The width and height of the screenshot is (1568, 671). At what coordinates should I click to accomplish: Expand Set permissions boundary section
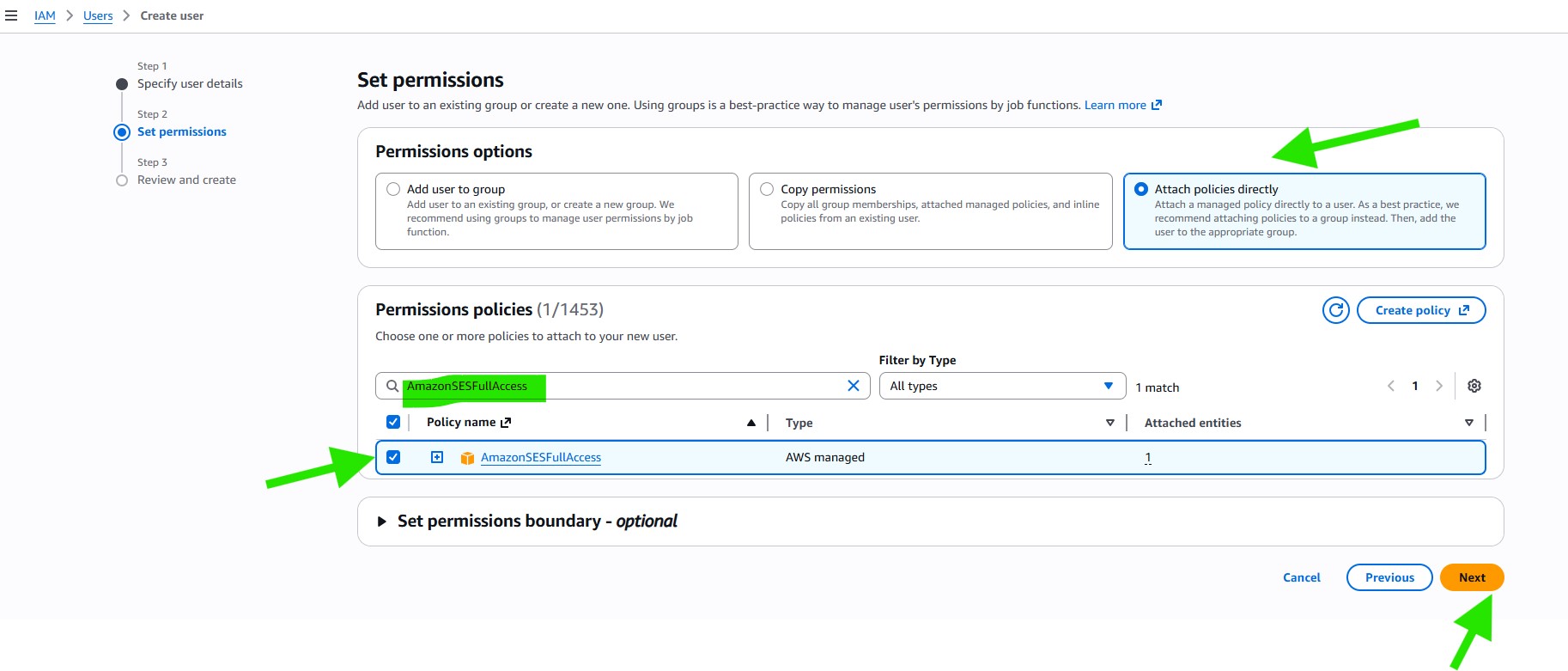point(382,522)
